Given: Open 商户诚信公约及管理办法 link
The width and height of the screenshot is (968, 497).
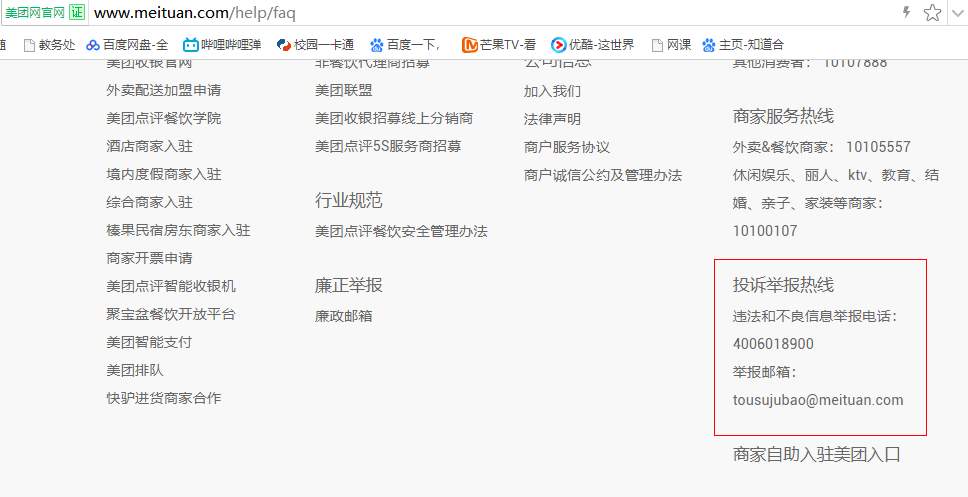Looking at the screenshot, I should 603,175.
